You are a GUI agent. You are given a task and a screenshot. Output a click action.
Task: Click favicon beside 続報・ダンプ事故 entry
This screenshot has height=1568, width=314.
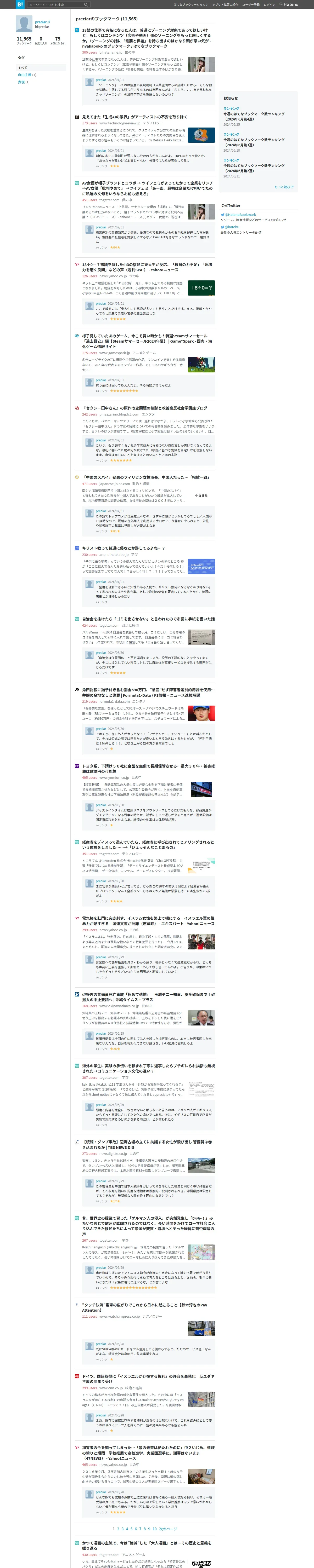click(77, 1142)
